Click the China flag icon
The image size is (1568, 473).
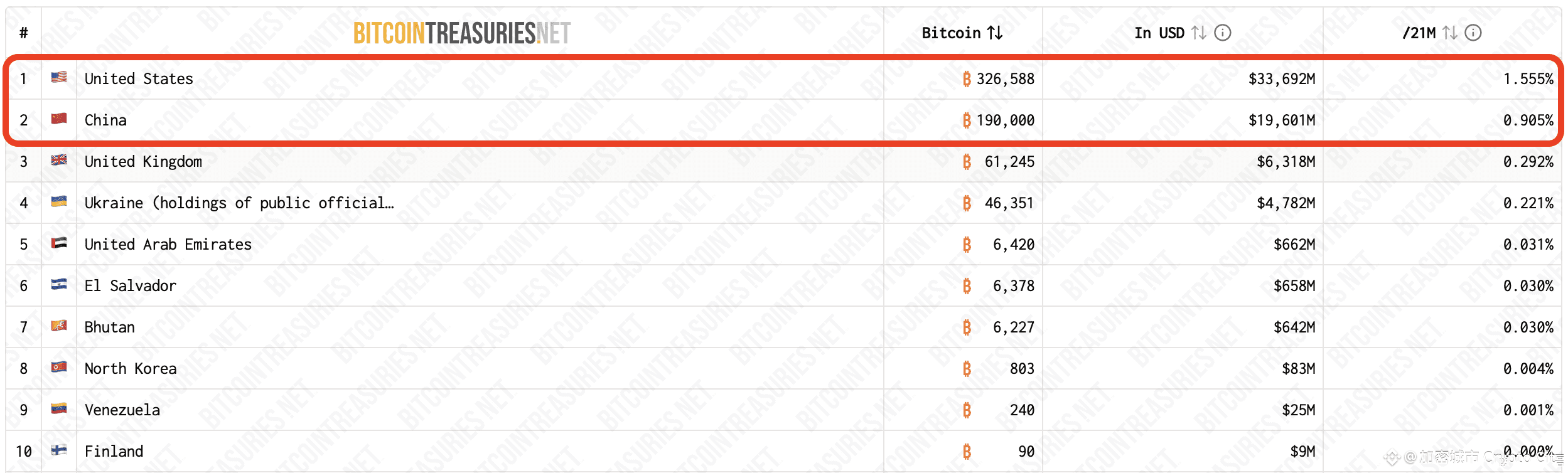click(59, 119)
